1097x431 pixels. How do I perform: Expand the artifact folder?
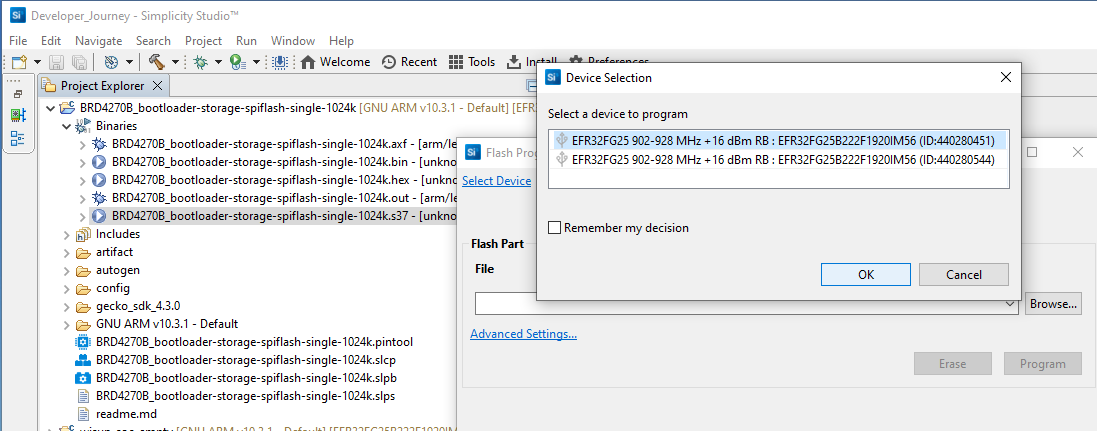click(x=66, y=252)
